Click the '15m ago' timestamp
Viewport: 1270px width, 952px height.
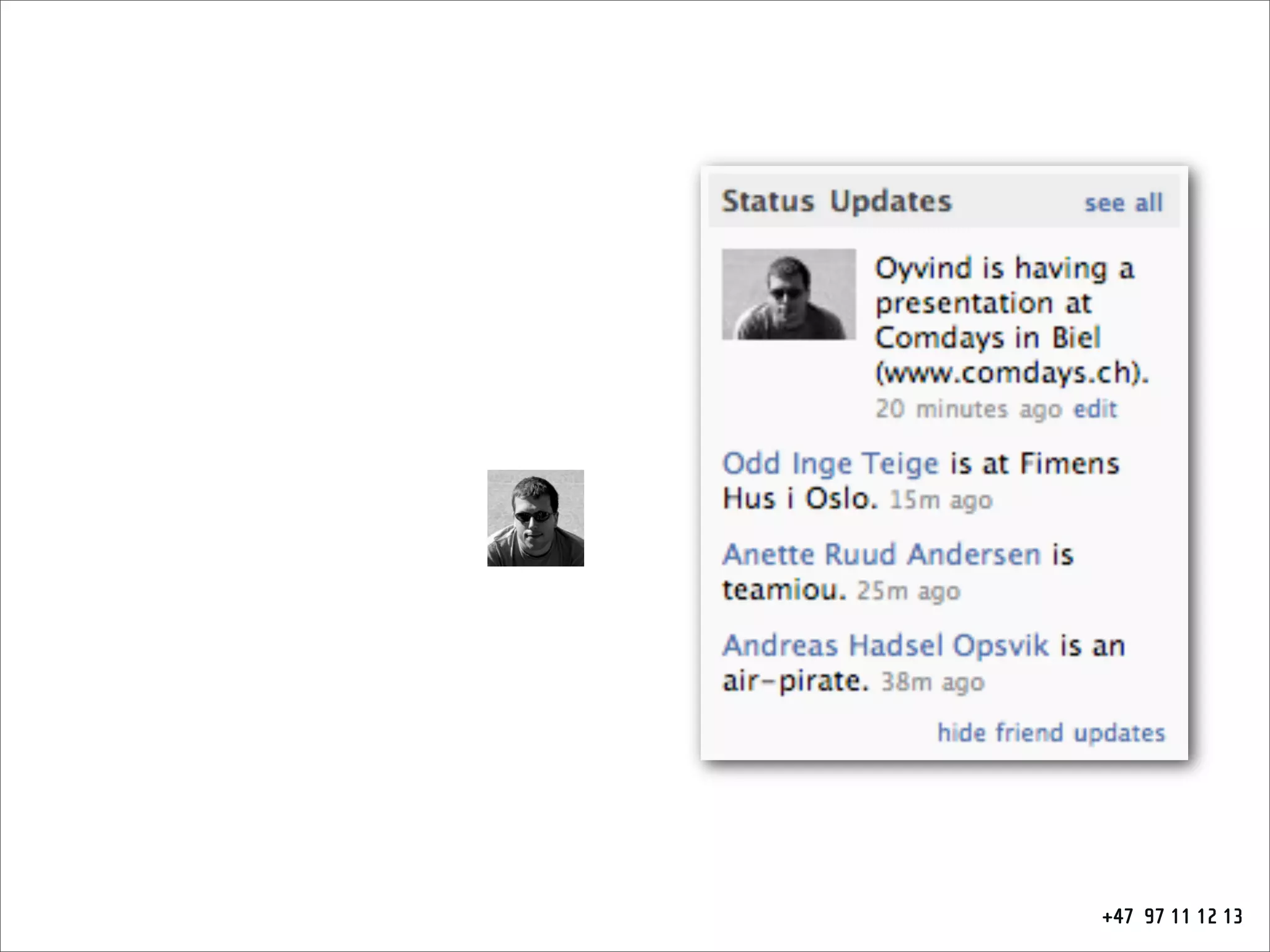tap(941, 500)
